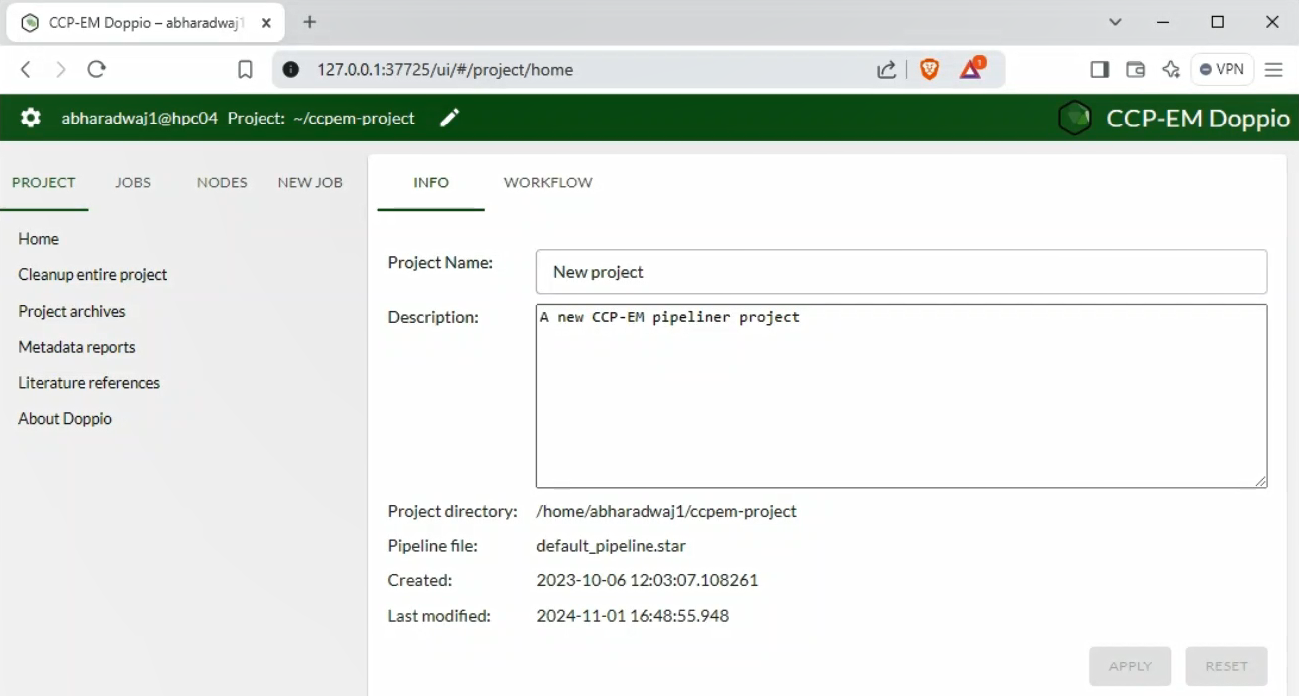
Task: Select the INFO tab
Action: (431, 182)
